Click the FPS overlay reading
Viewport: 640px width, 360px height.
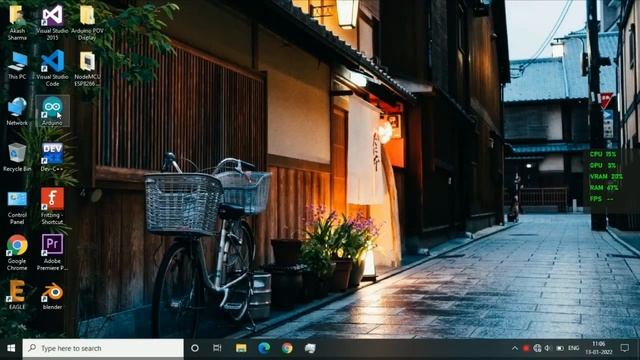pyautogui.click(x=602, y=199)
